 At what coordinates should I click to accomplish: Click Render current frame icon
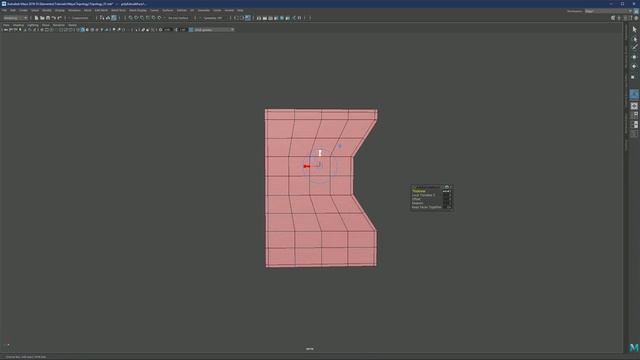(x=264, y=18)
